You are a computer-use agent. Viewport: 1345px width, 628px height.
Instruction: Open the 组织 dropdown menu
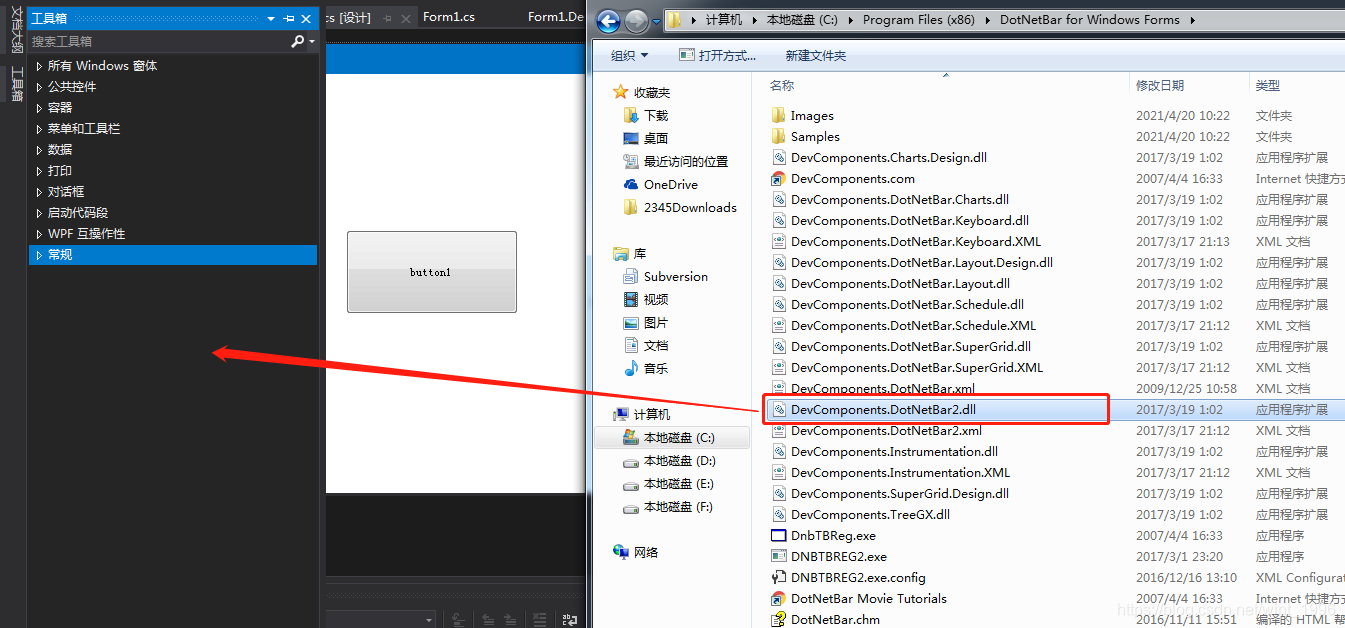[x=630, y=56]
